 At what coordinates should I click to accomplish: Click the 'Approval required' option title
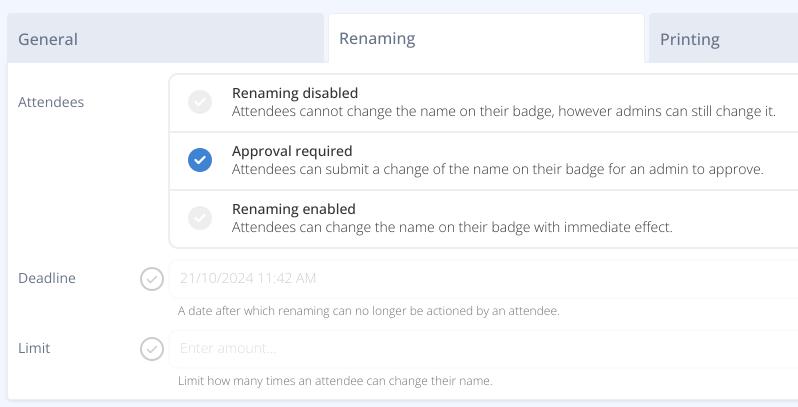pyautogui.click(x=292, y=151)
